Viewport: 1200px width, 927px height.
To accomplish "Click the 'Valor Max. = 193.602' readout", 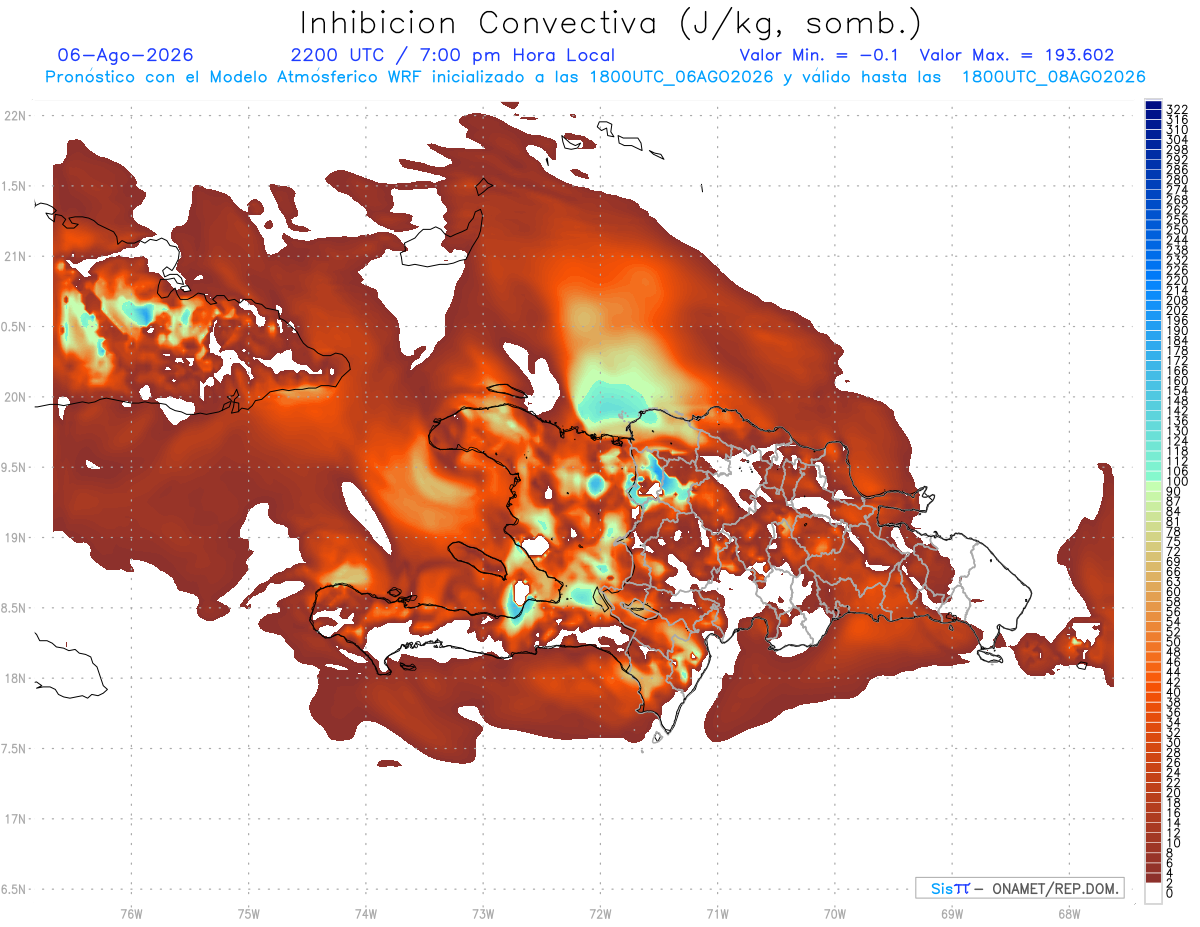I will (x=1017, y=55).
